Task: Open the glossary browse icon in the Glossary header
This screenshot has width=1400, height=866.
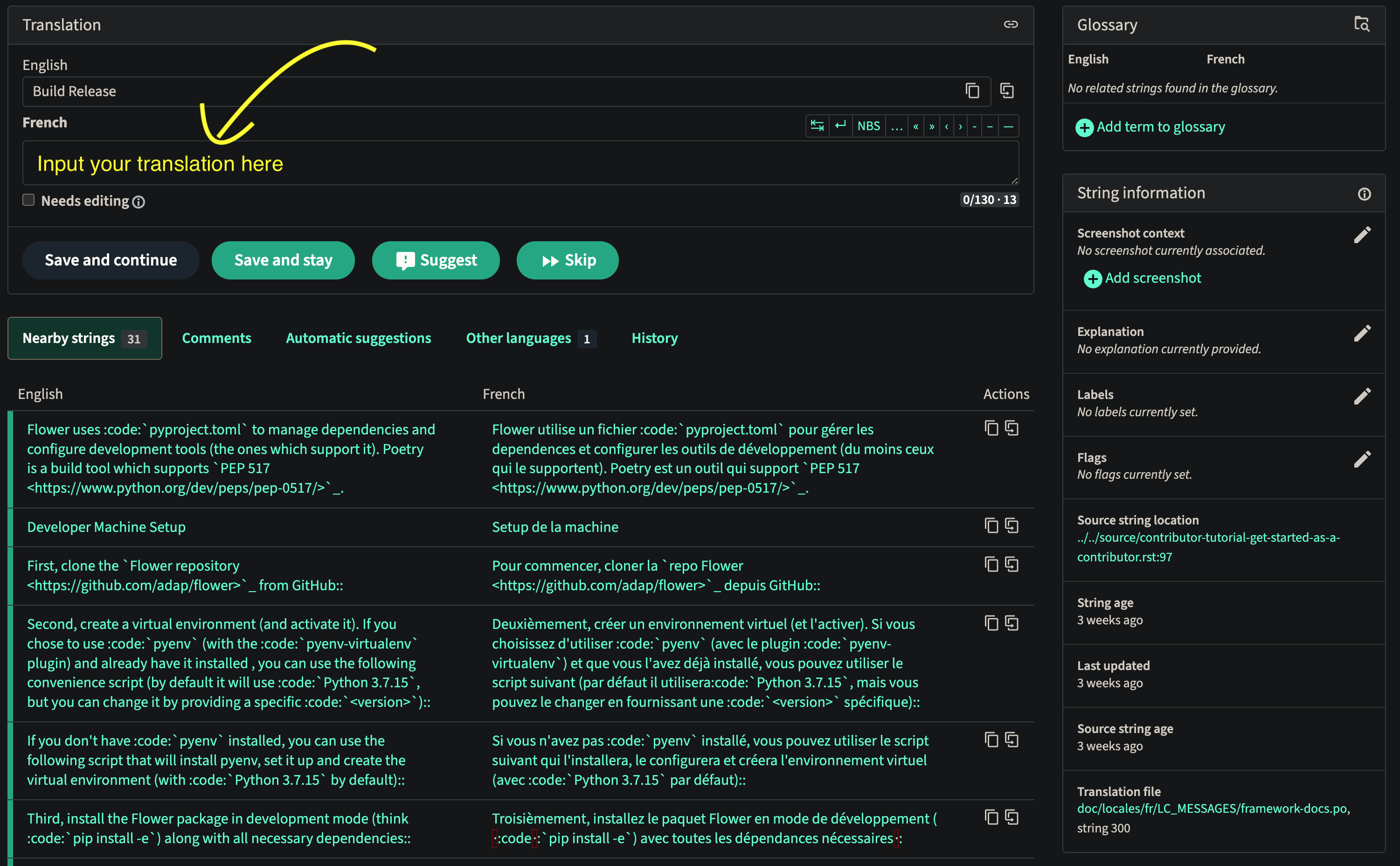Action: pos(1362,24)
